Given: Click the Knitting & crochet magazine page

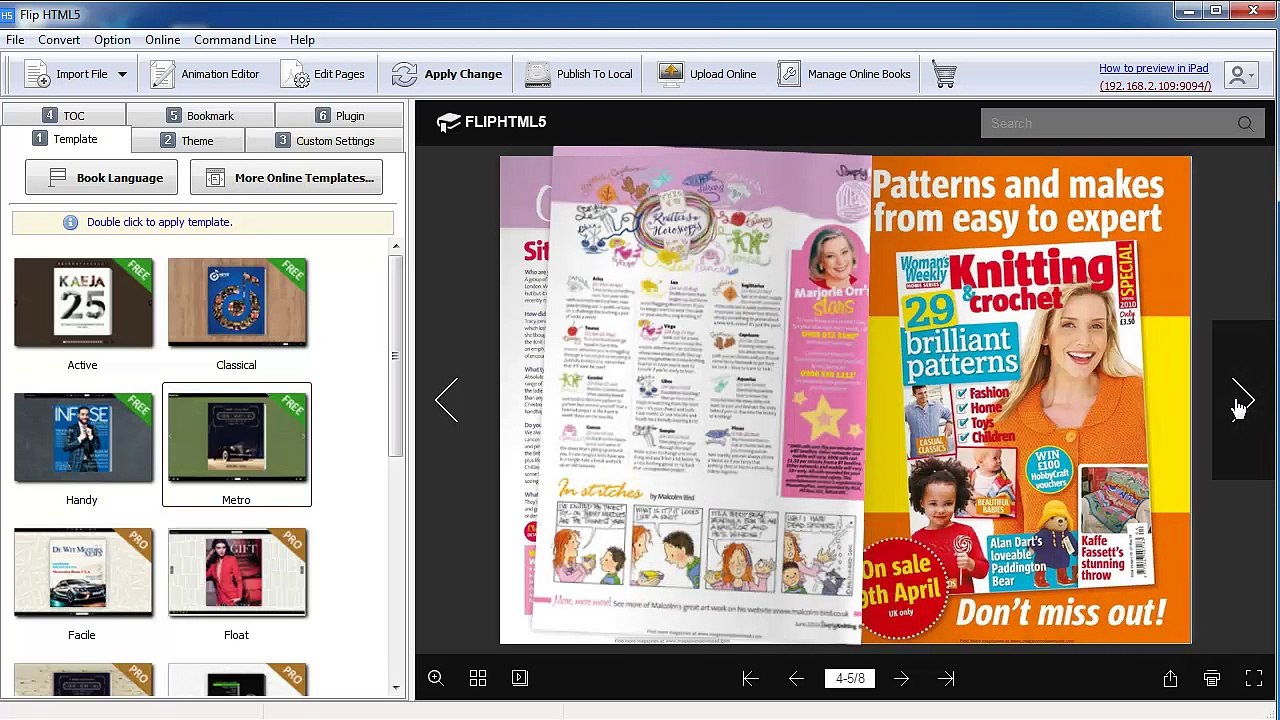Looking at the screenshot, I should coord(1027,400).
